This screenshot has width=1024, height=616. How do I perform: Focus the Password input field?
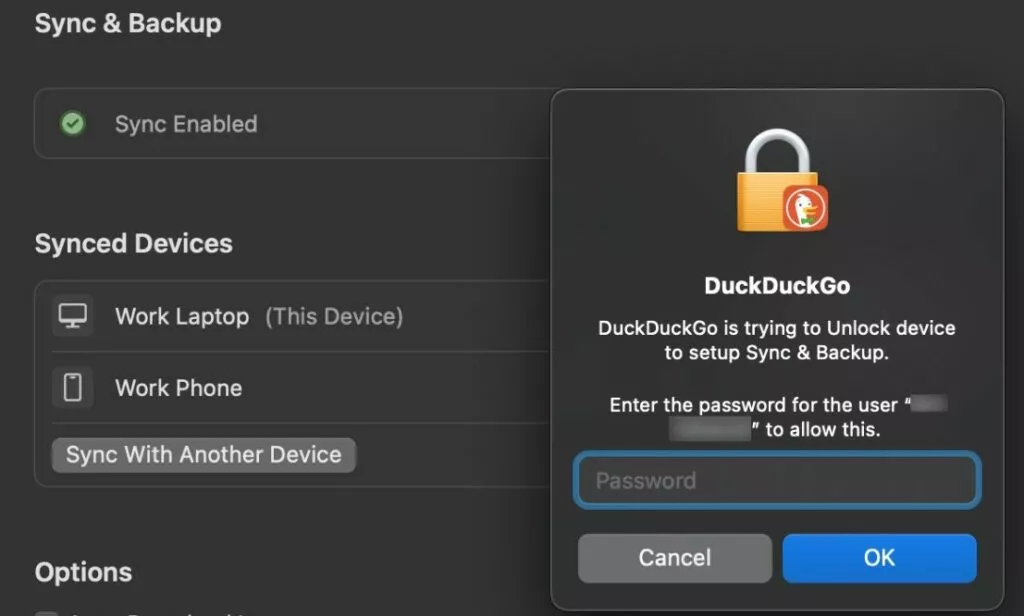[777, 481]
